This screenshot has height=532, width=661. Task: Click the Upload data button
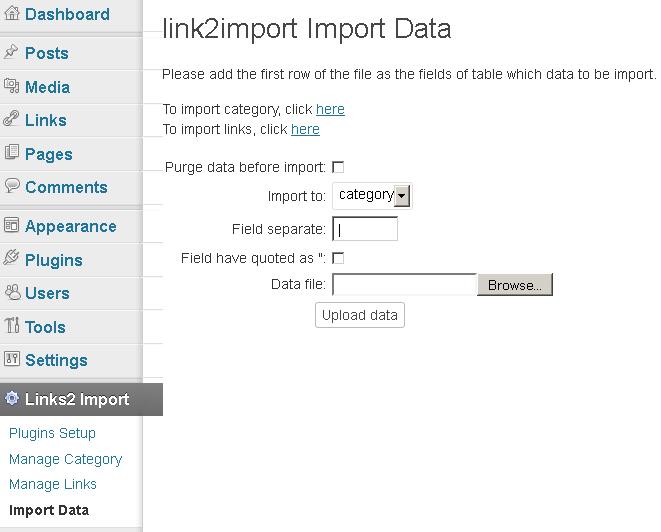[x=360, y=315]
